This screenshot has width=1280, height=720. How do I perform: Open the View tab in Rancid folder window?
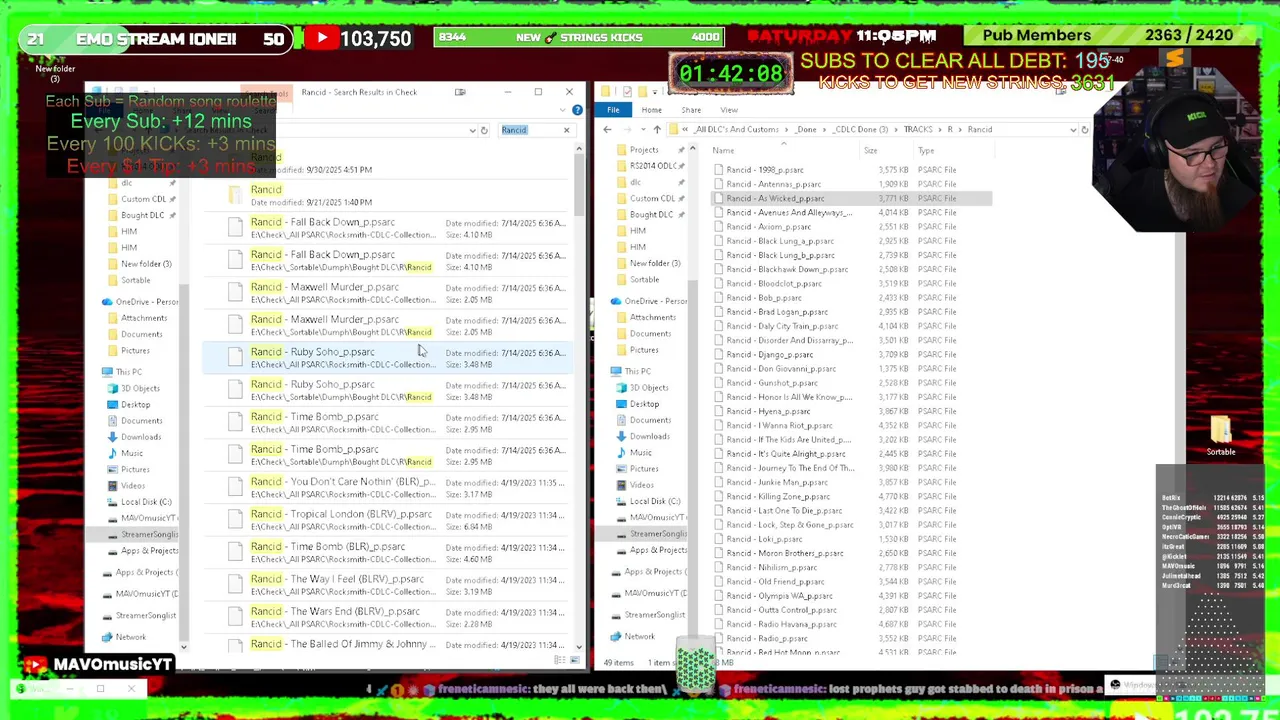pyautogui.click(x=729, y=110)
